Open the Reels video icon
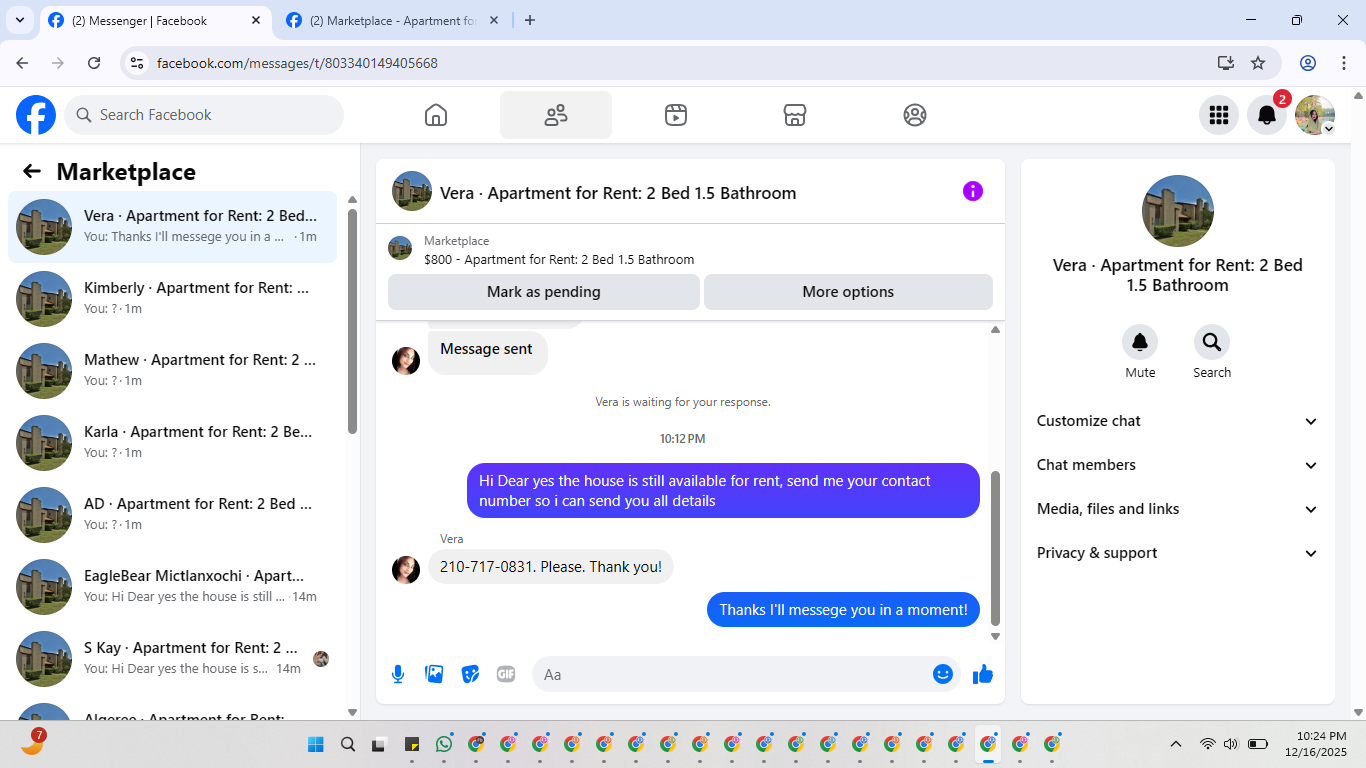Screen dimensions: 1366x768 676,115
